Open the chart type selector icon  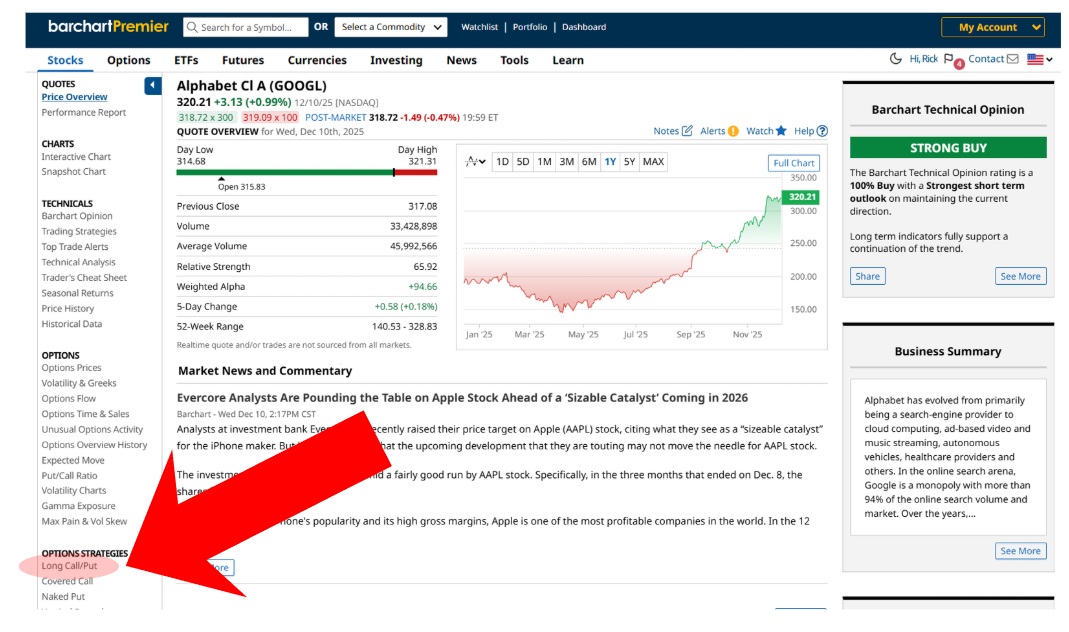[x=475, y=162]
